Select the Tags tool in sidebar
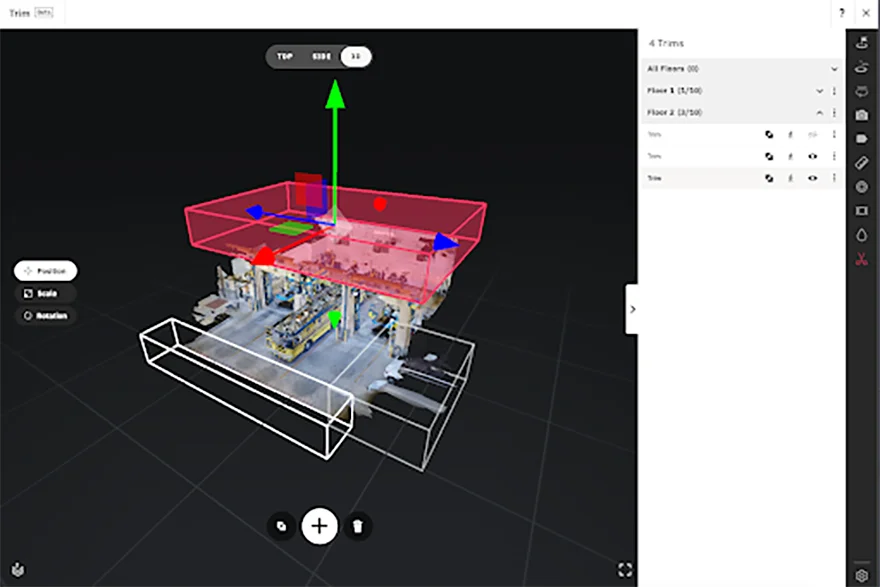 point(862,139)
